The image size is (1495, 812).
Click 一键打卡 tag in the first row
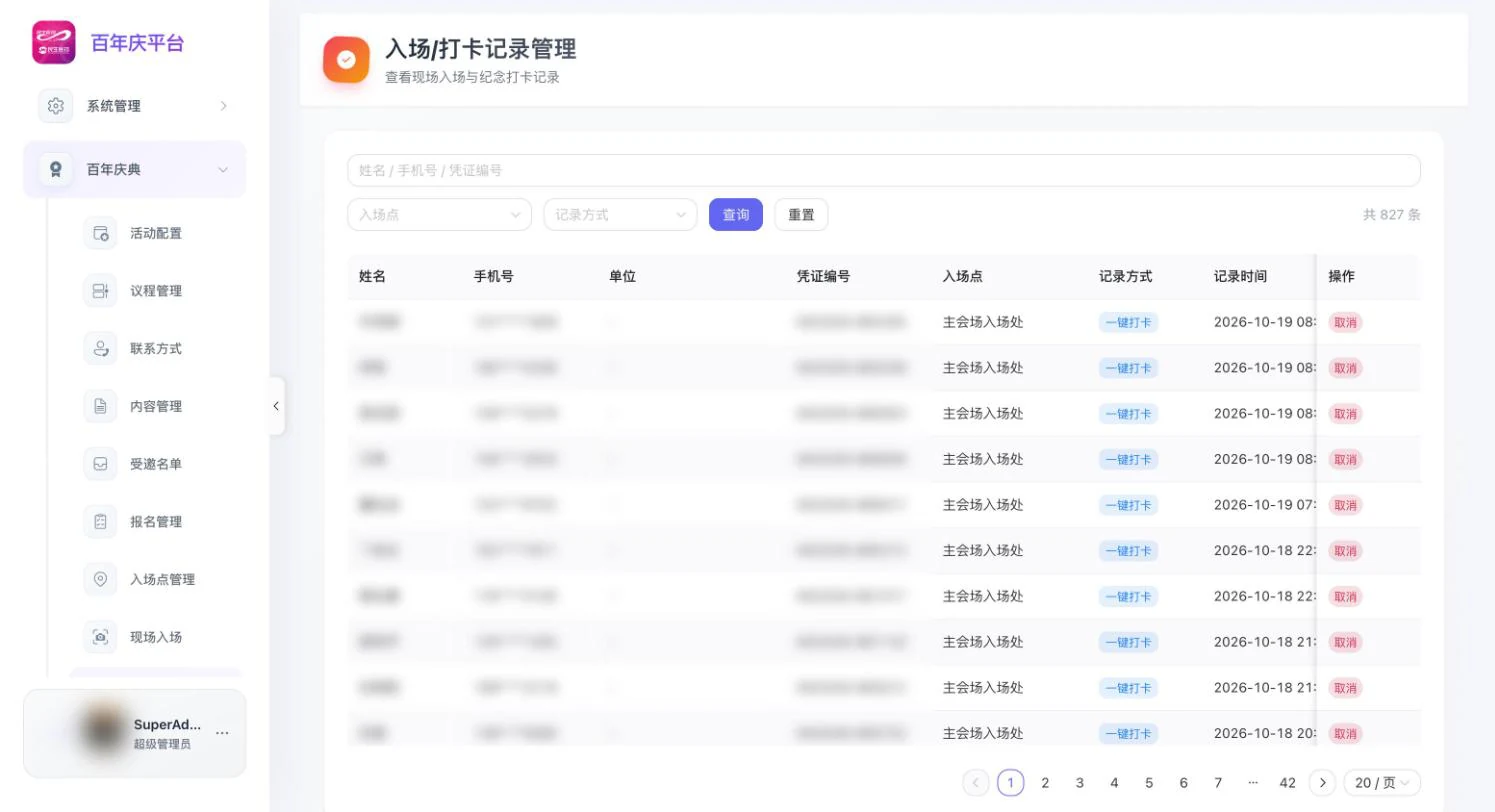click(1128, 323)
